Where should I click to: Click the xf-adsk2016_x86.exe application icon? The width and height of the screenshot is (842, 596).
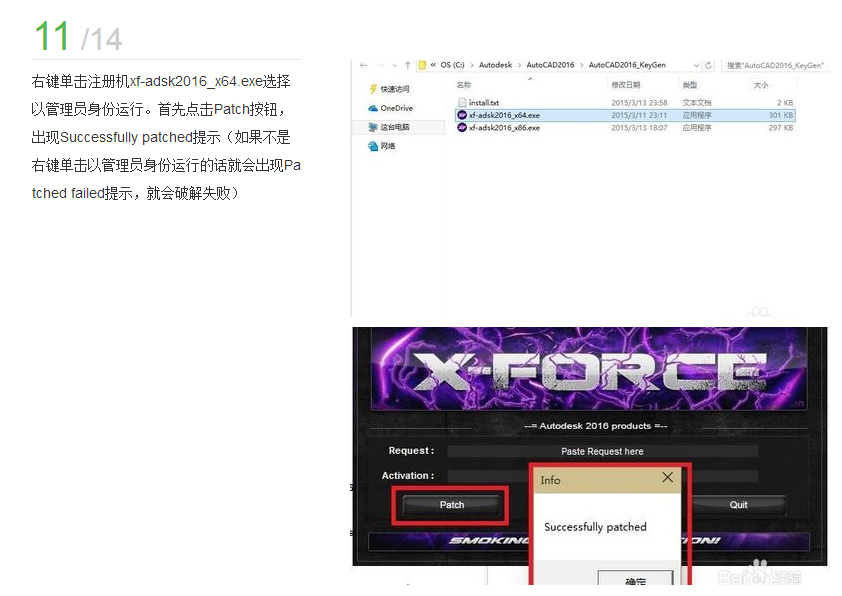click(462, 128)
